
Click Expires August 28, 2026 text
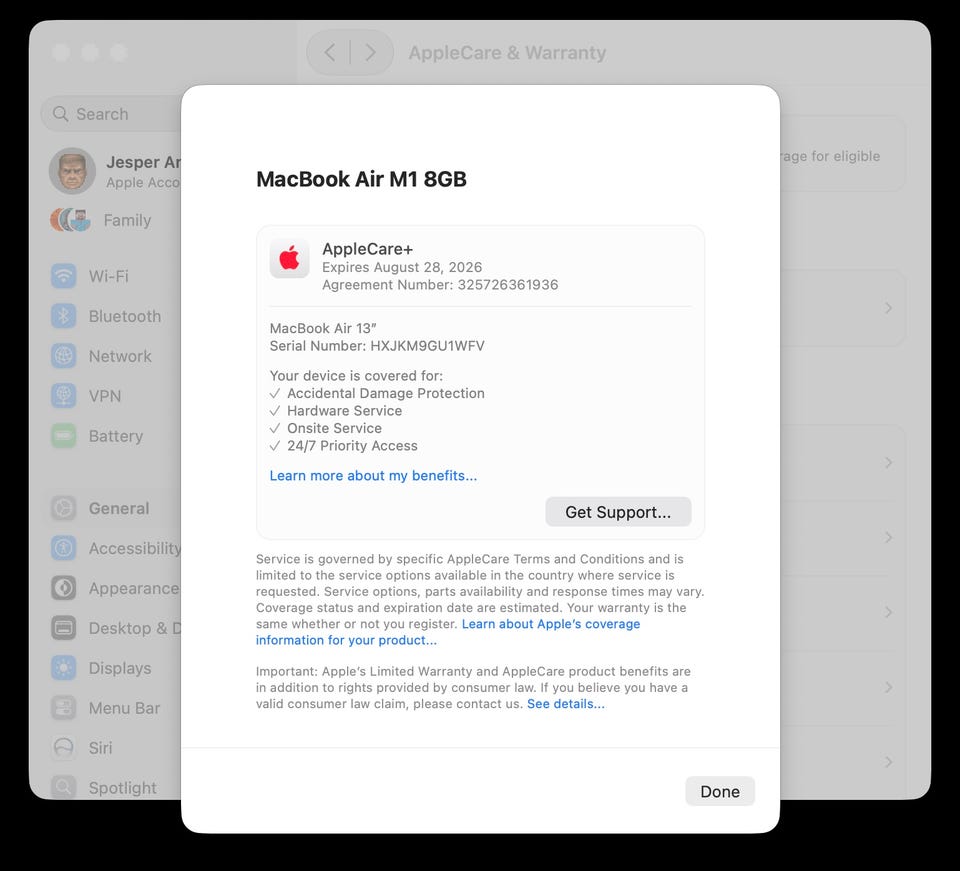(x=402, y=267)
